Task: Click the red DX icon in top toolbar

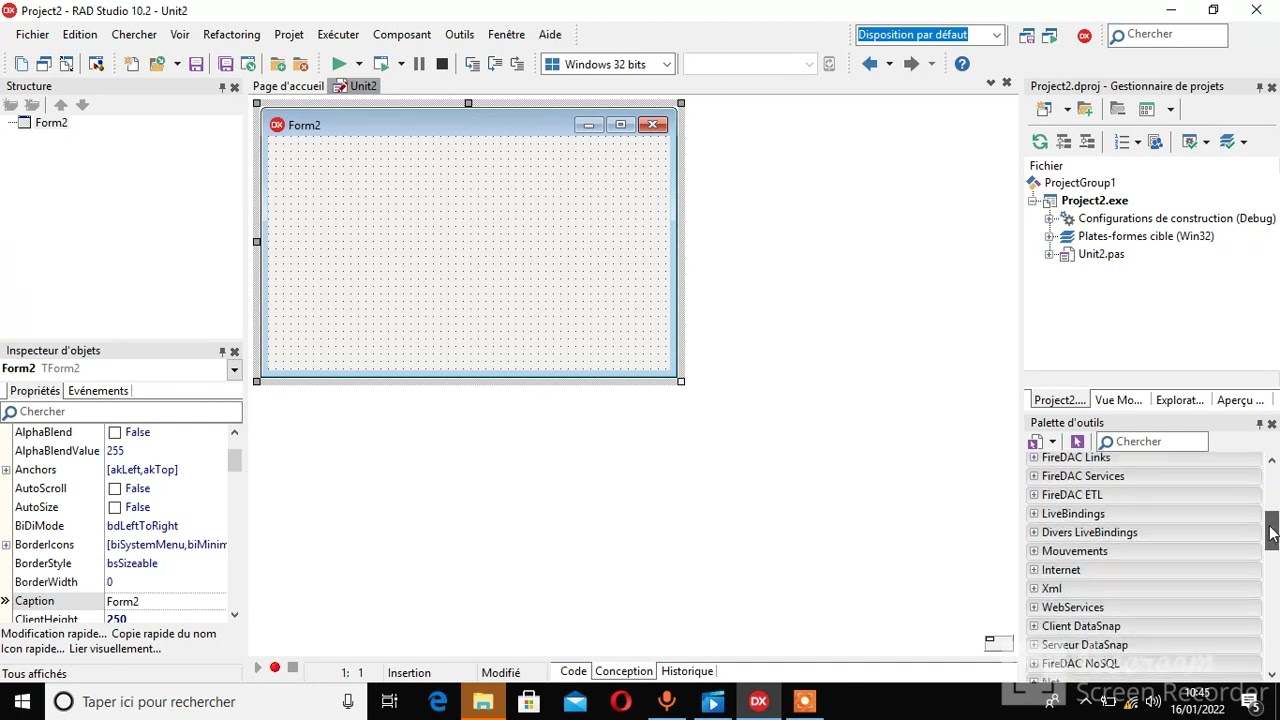Action: [1084, 35]
